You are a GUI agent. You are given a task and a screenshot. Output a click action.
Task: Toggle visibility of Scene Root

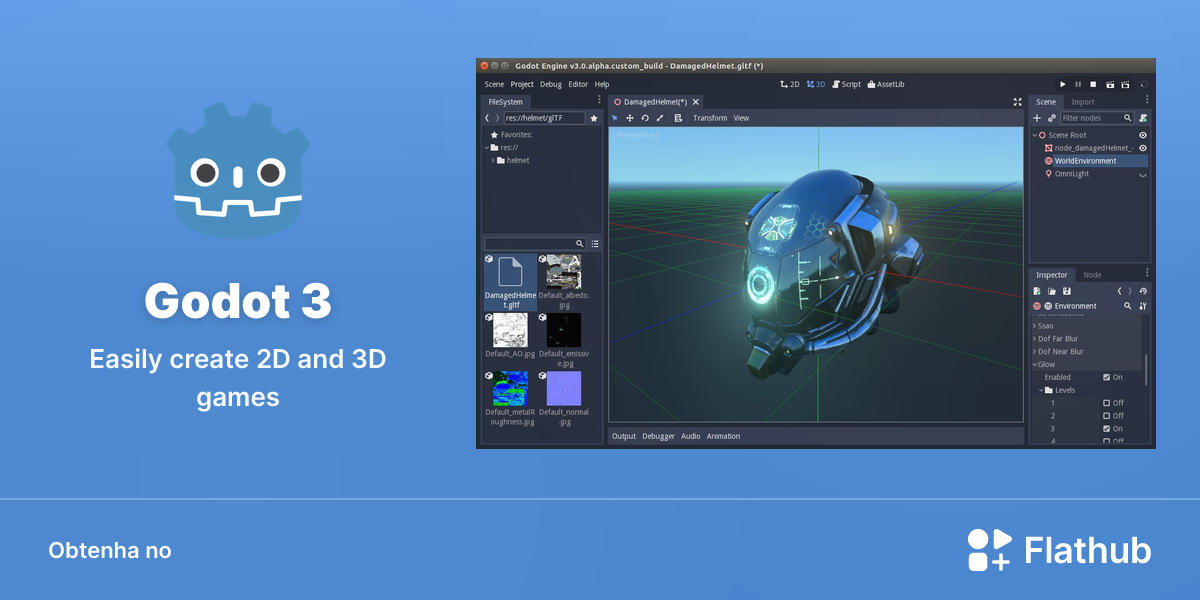(x=1143, y=135)
